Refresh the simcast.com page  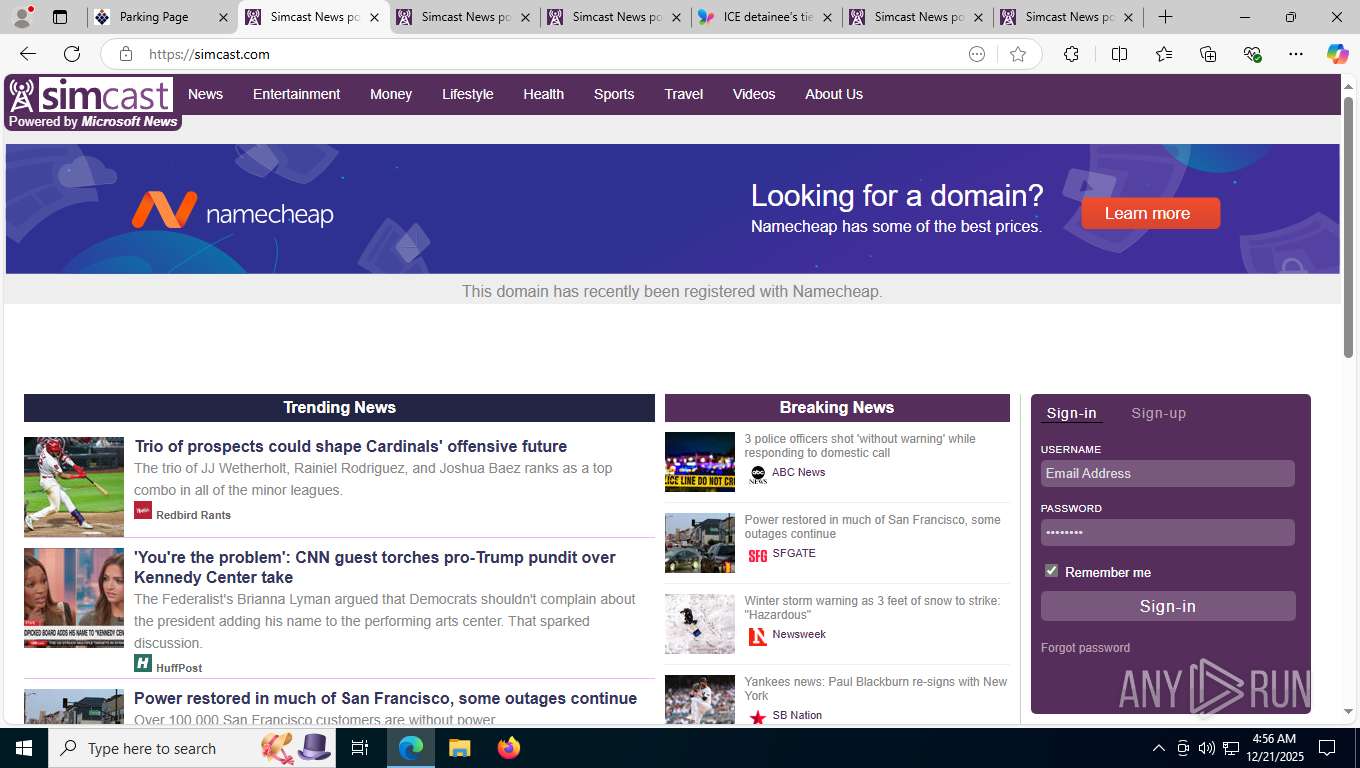72,54
